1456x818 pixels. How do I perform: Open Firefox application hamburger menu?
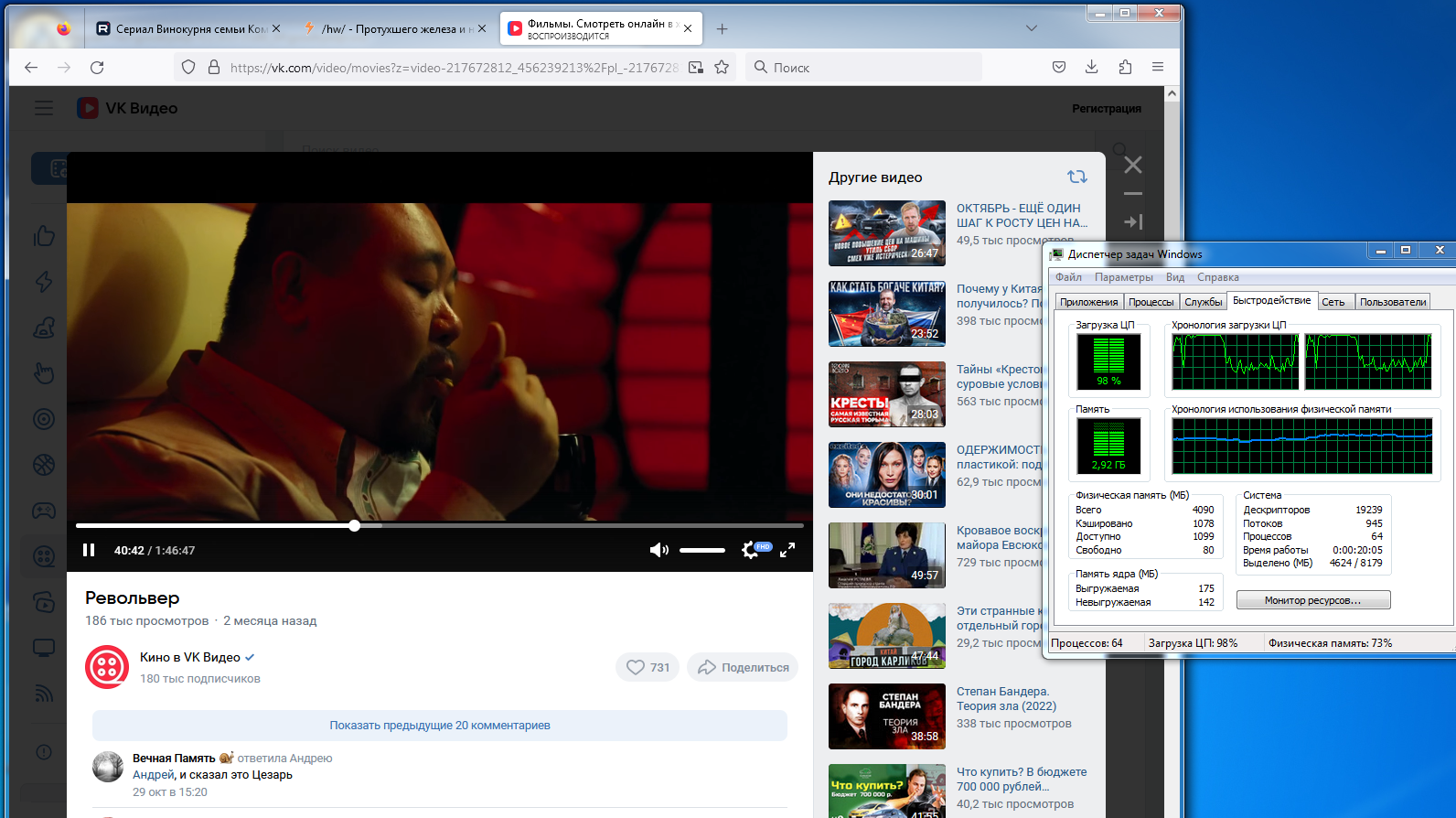pos(1158,67)
